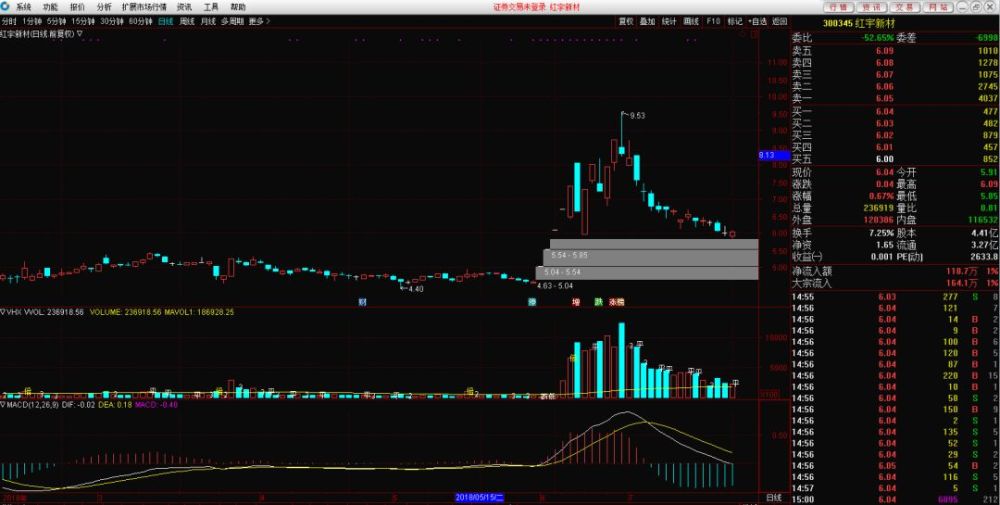The height and width of the screenshot is (505, 1000).
Task: Switch to the 分时 period tab
Action: pyautogui.click(x=8, y=21)
